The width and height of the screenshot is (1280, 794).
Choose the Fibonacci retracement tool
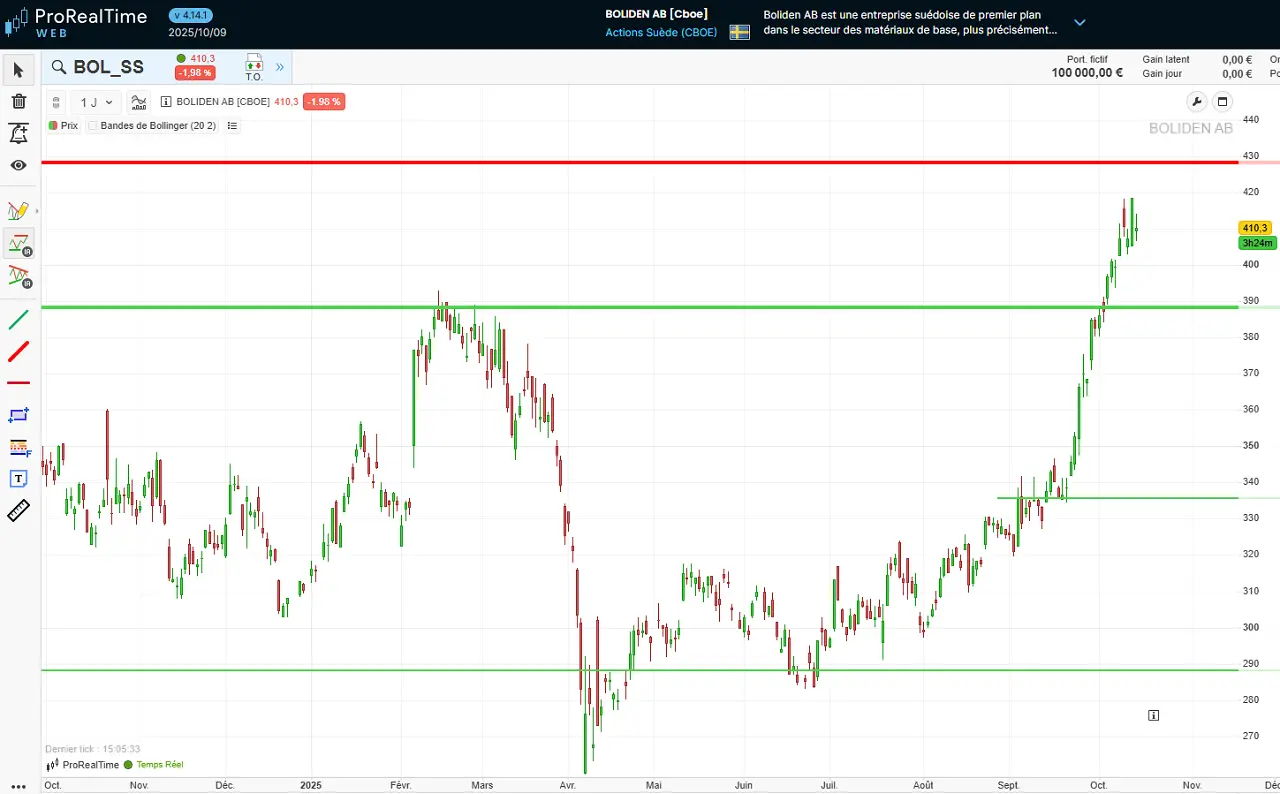(18, 447)
